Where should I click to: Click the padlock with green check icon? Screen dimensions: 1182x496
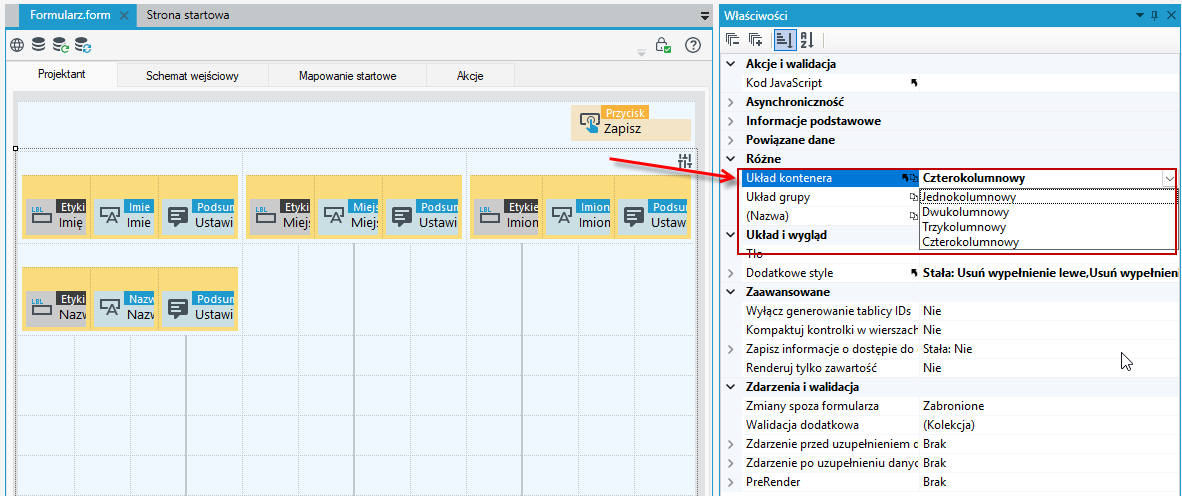pyautogui.click(x=663, y=45)
